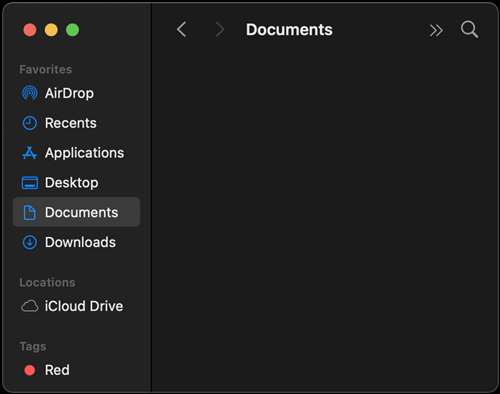
Task: Click the Applications sidebar icon
Action: (29, 153)
